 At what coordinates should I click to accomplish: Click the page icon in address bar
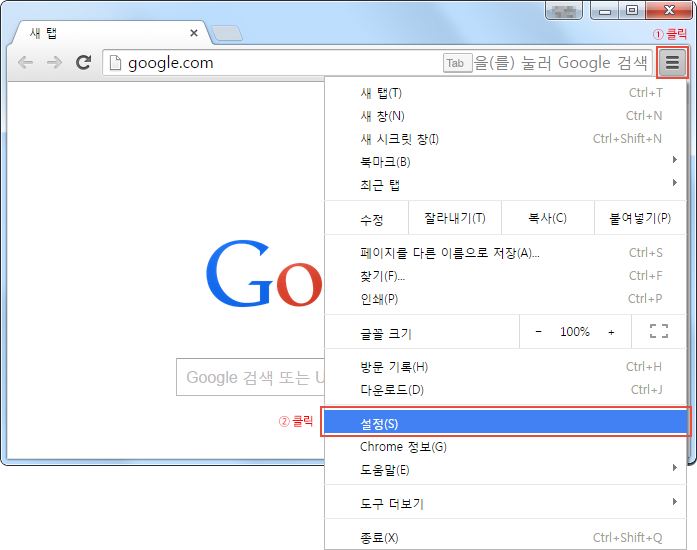pos(115,63)
